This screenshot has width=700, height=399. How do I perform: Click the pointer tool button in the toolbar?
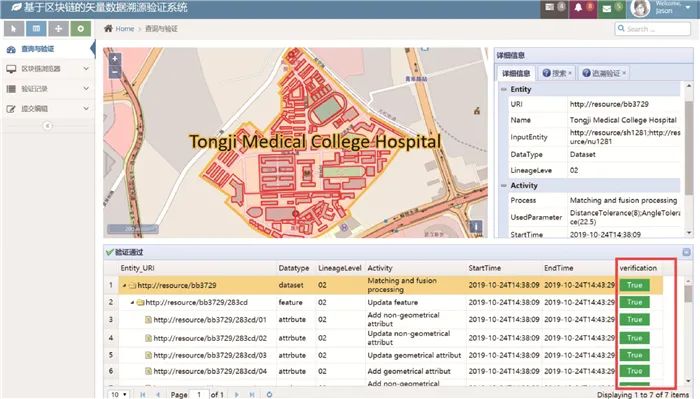[x=14, y=29]
